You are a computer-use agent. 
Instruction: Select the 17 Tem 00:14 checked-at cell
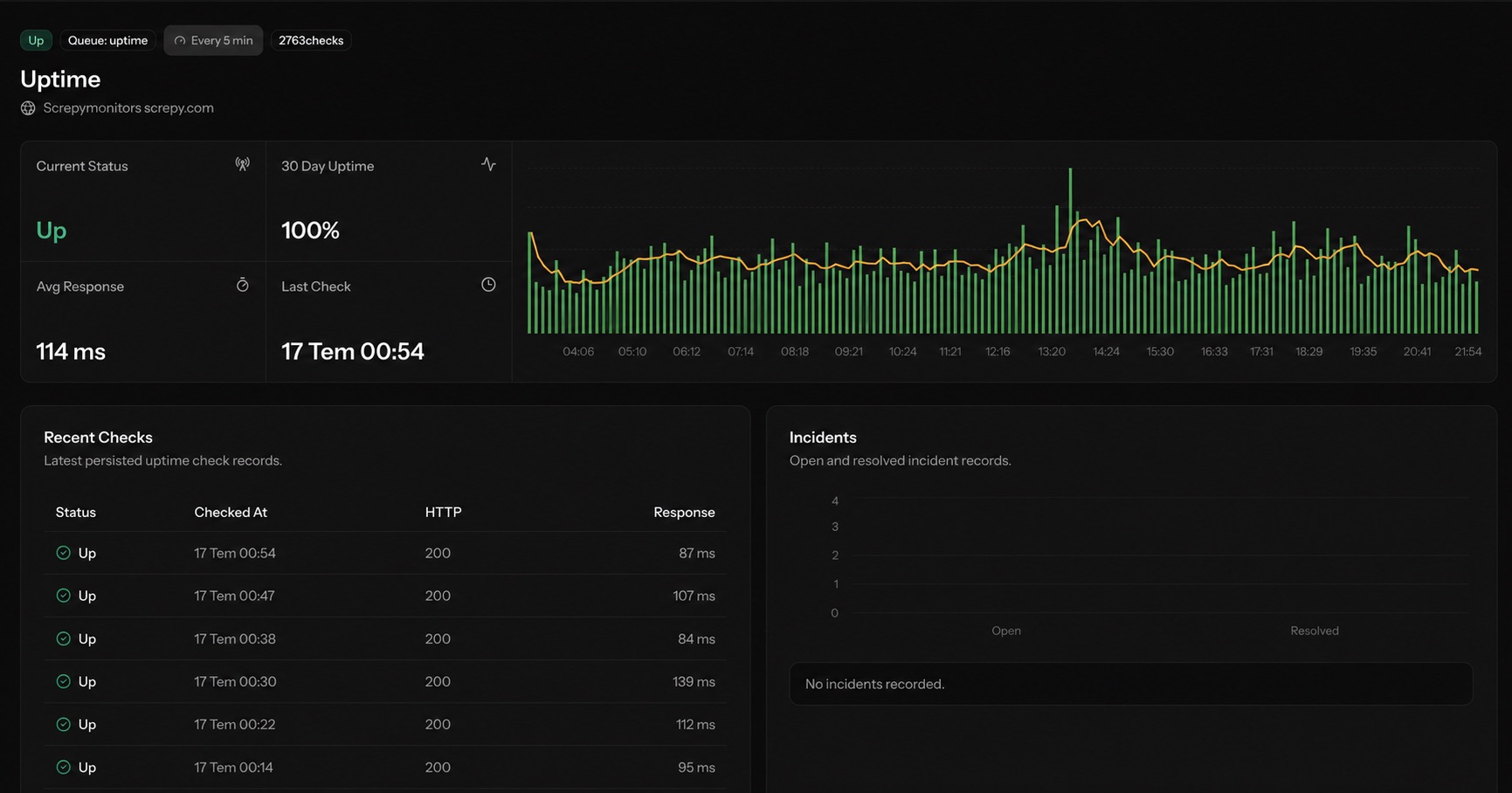tap(233, 767)
